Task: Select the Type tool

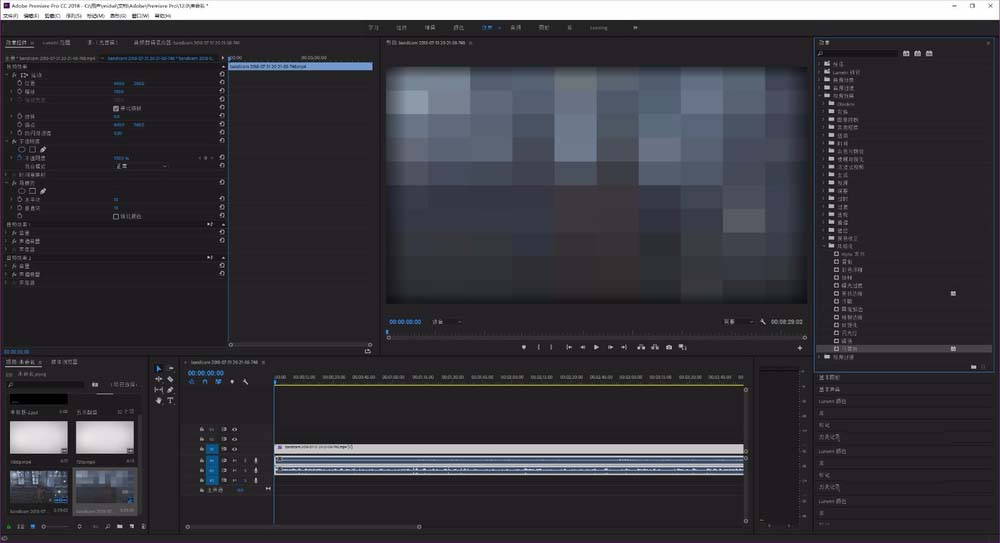Action: pyautogui.click(x=170, y=401)
